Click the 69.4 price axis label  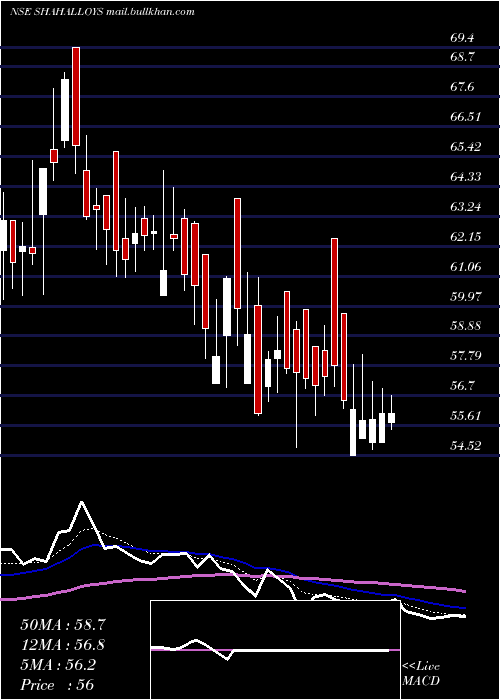pos(462,38)
